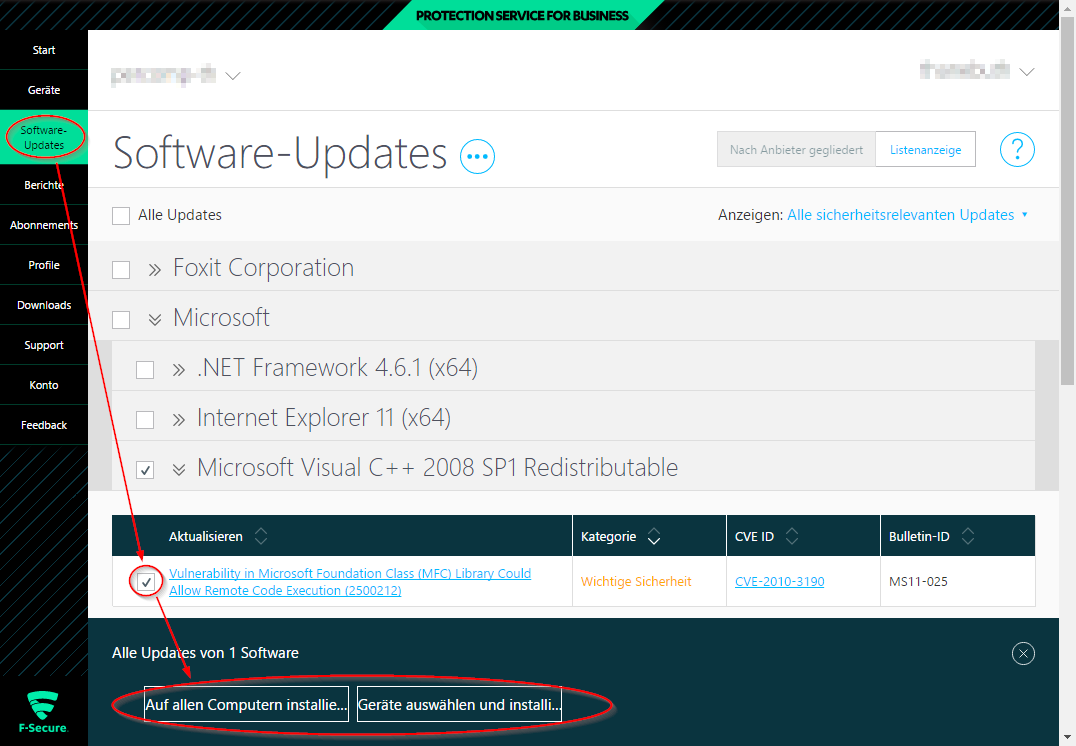
Task: Go to Konto settings
Action: tap(44, 385)
